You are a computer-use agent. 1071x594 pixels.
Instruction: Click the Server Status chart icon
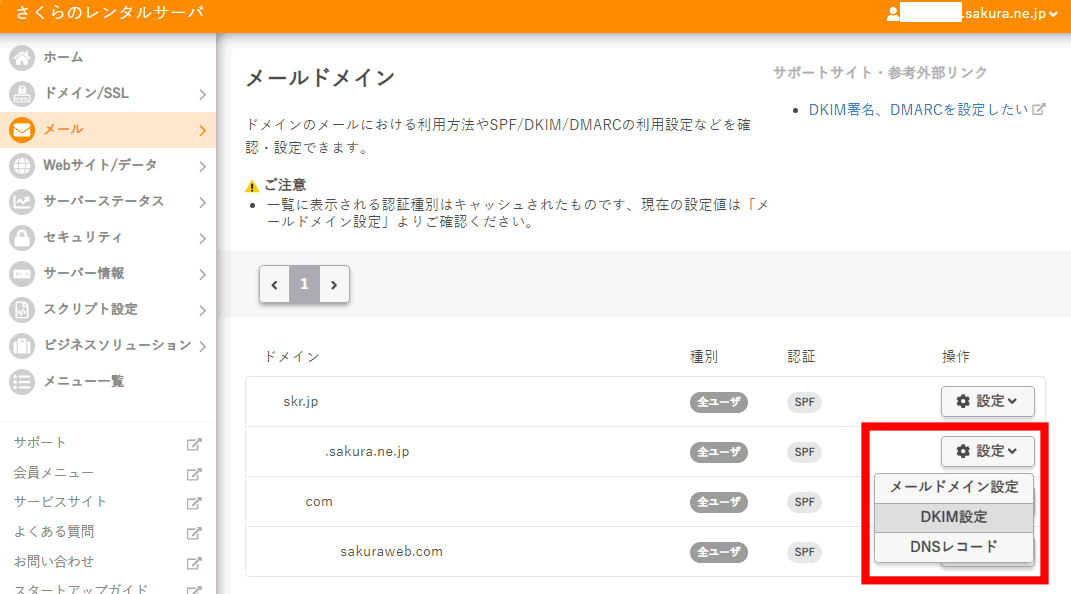pyautogui.click(x=22, y=202)
